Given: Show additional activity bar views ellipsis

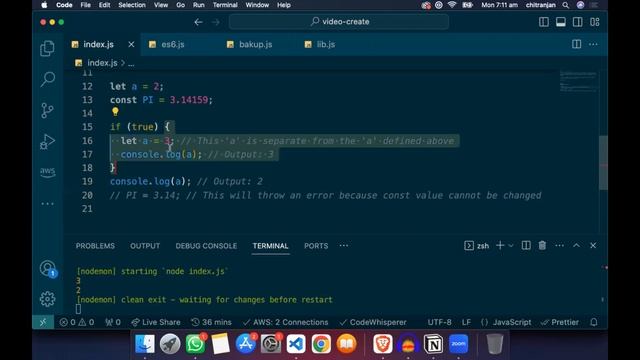Looking at the screenshot, I should pyautogui.click(x=47, y=203).
